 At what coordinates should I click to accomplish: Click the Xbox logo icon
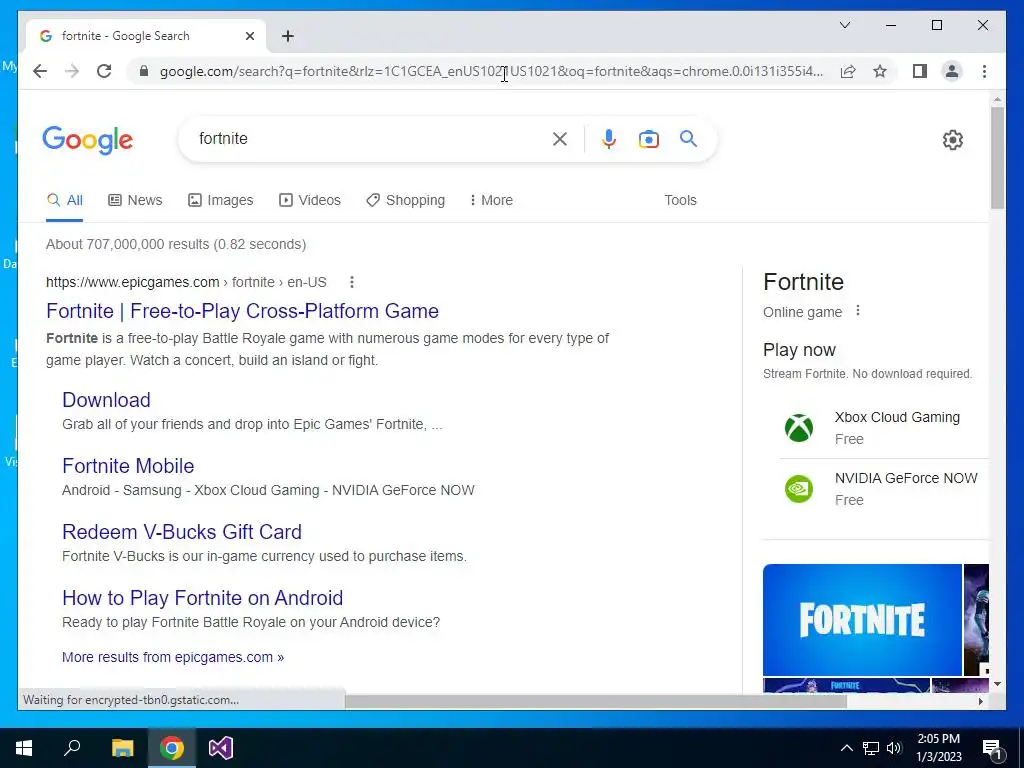pos(799,428)
